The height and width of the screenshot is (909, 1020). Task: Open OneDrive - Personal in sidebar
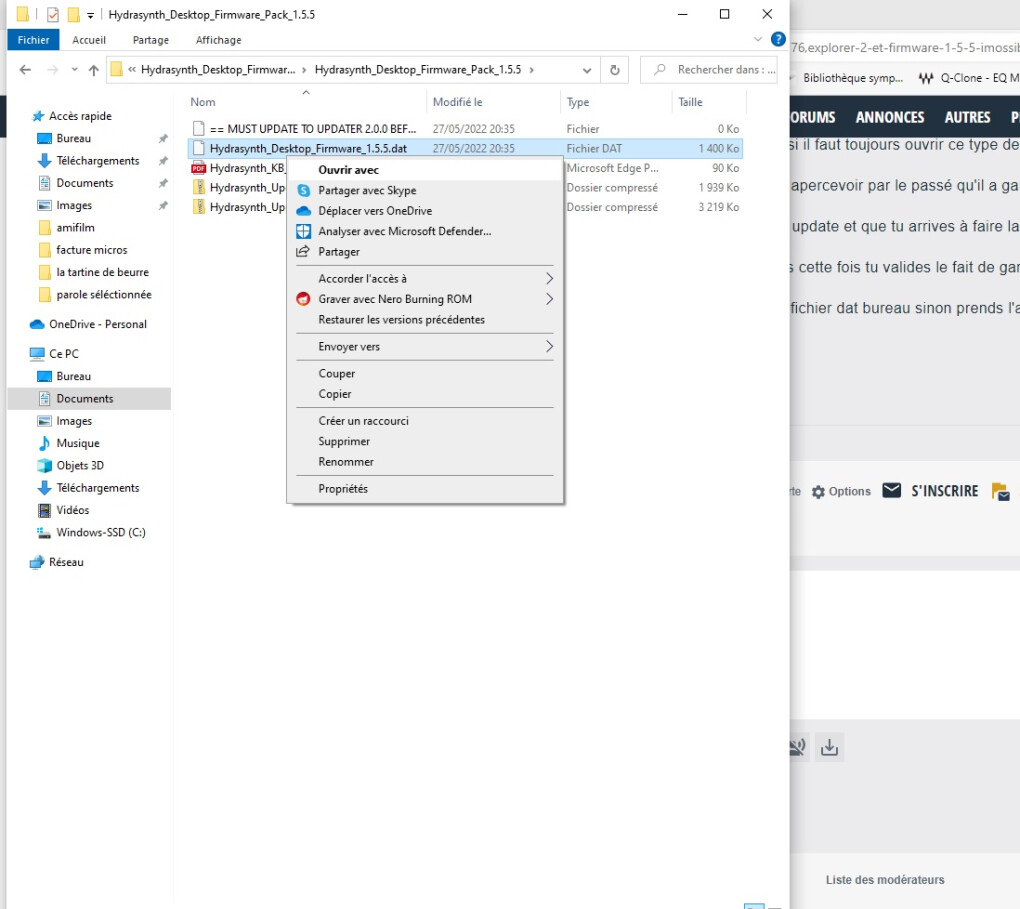[98, 324]
